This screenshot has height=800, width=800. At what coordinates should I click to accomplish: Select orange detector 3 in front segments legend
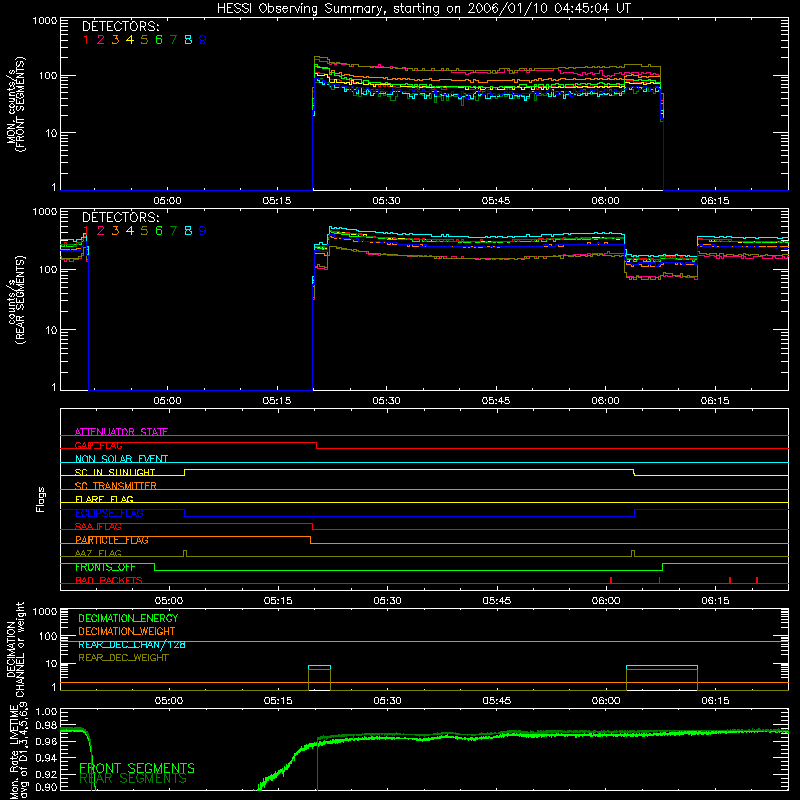[x=115, y=40]
